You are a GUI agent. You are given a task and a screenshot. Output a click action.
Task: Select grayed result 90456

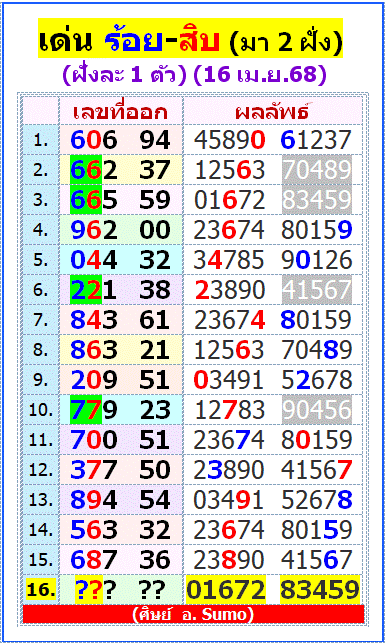click(x=317, y=410)
